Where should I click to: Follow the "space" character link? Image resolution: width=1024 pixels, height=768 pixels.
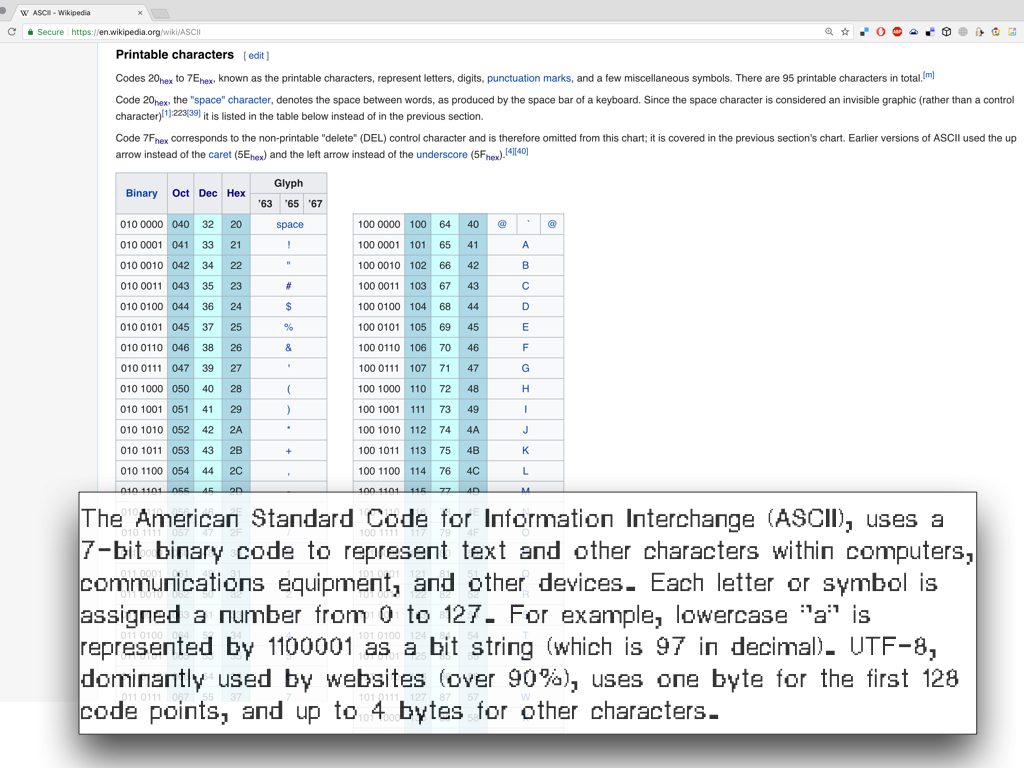[x=231, y=100]
